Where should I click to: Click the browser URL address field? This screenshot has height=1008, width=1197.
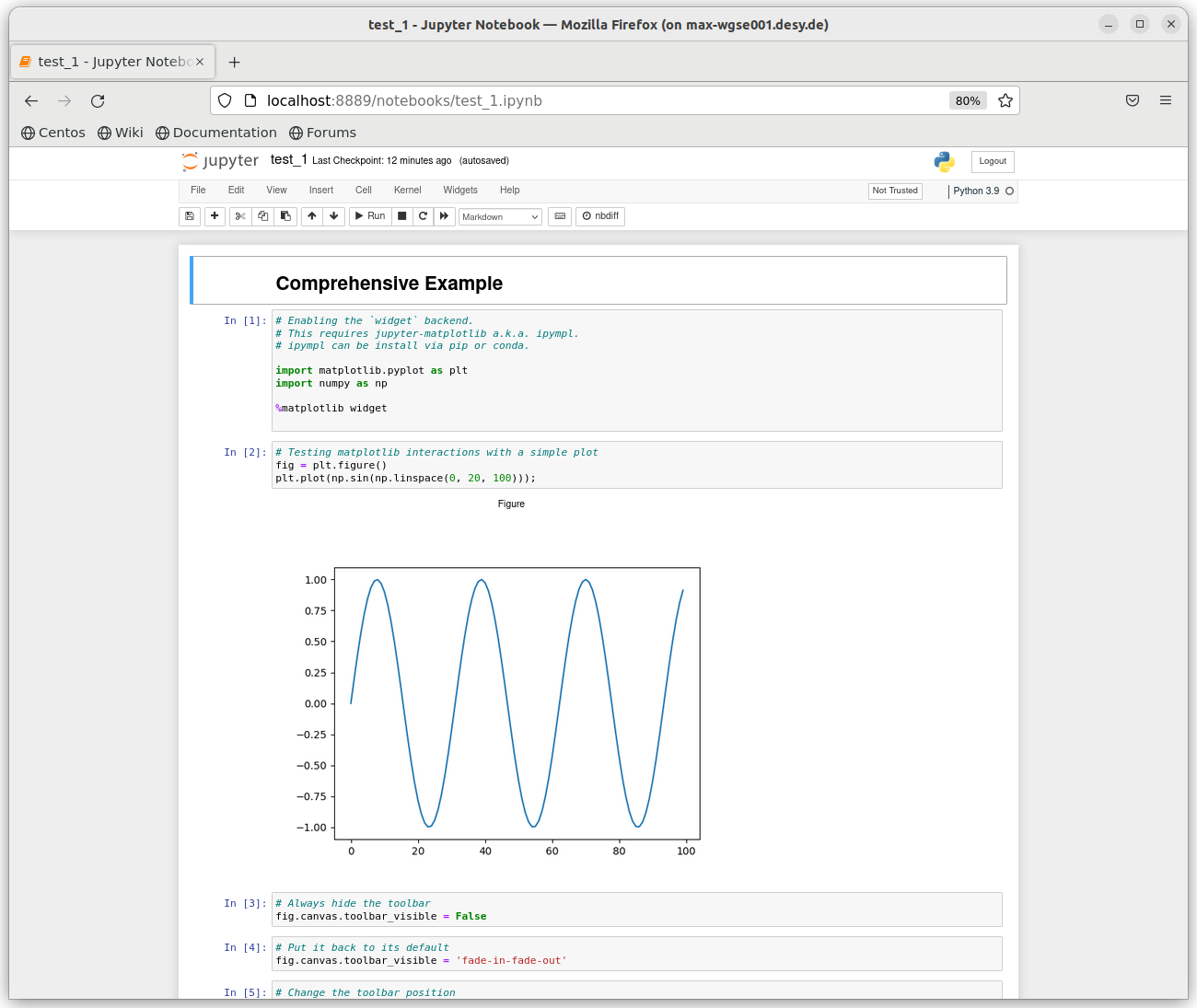click(589, 100)
